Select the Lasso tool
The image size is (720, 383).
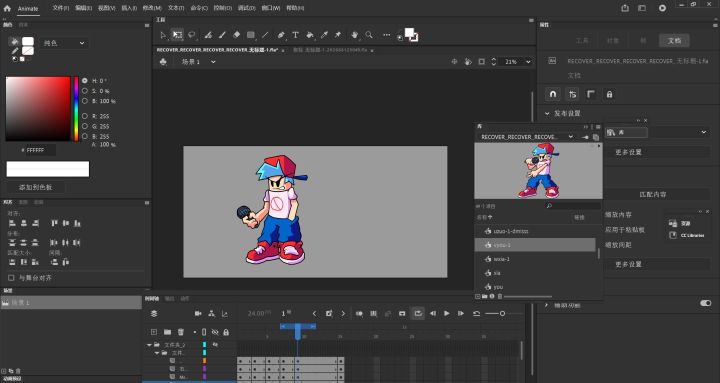192,35
